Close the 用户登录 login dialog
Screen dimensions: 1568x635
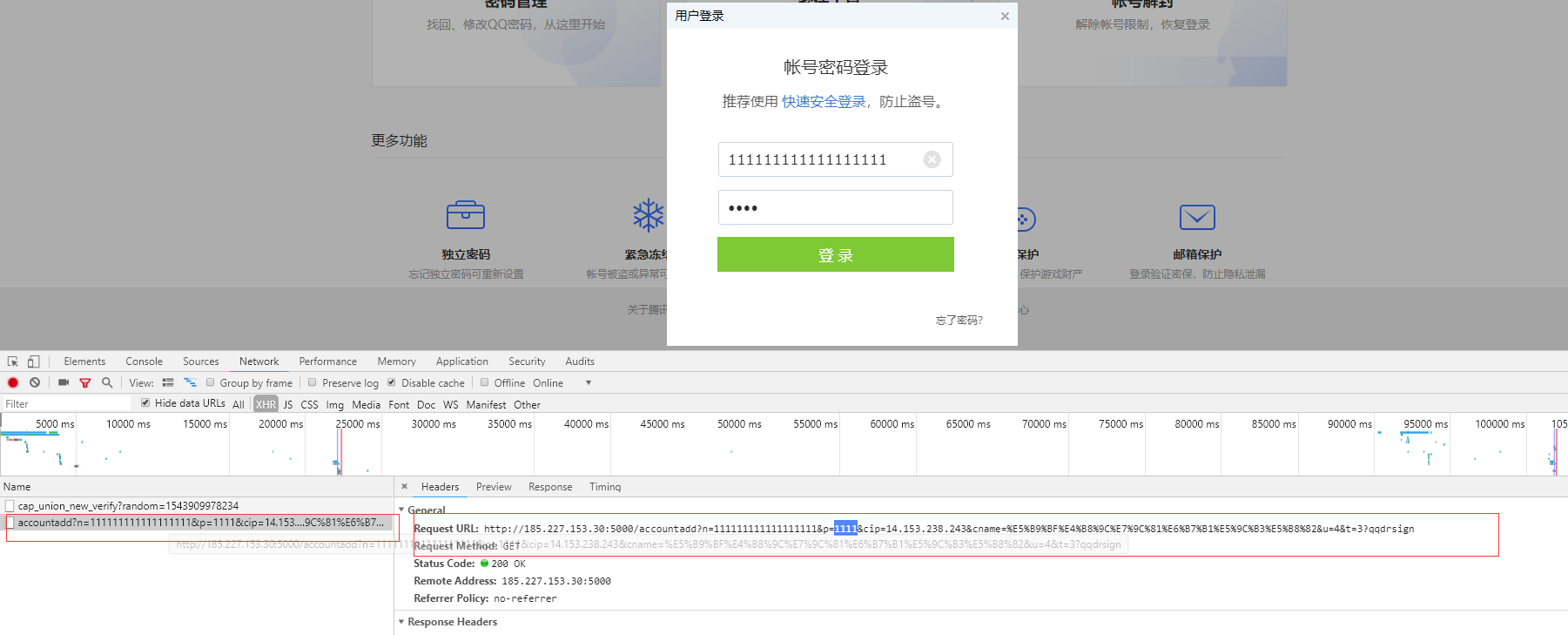[1005, 16]
